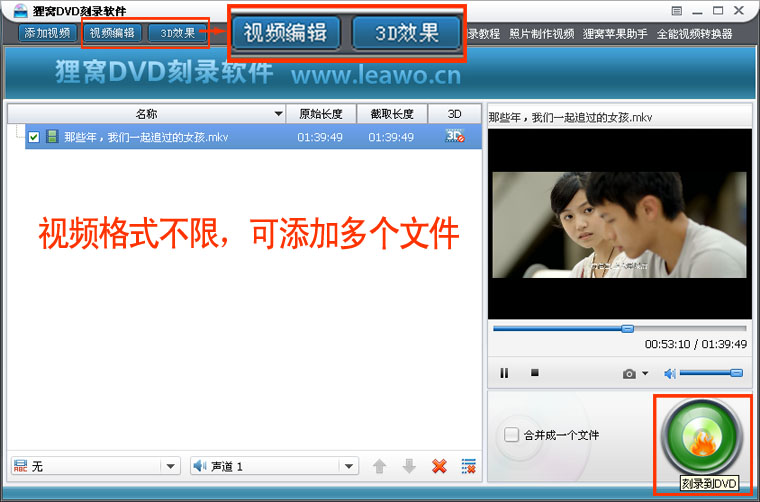The height and width of the screenshot is (502, 760).
Task: Click the time readout 00:53:10 / 01:39:49
Action: coord(696,344)
